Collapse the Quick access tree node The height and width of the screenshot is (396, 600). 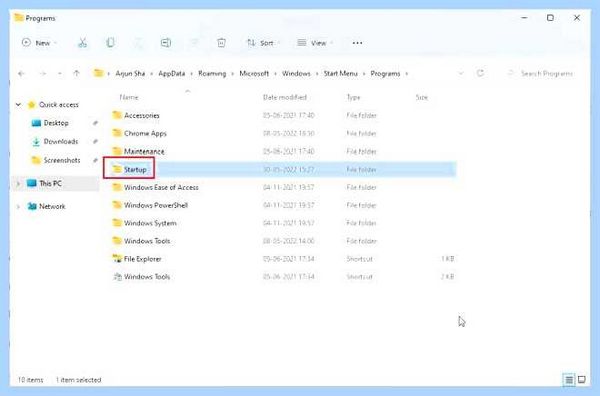[18, 104]
